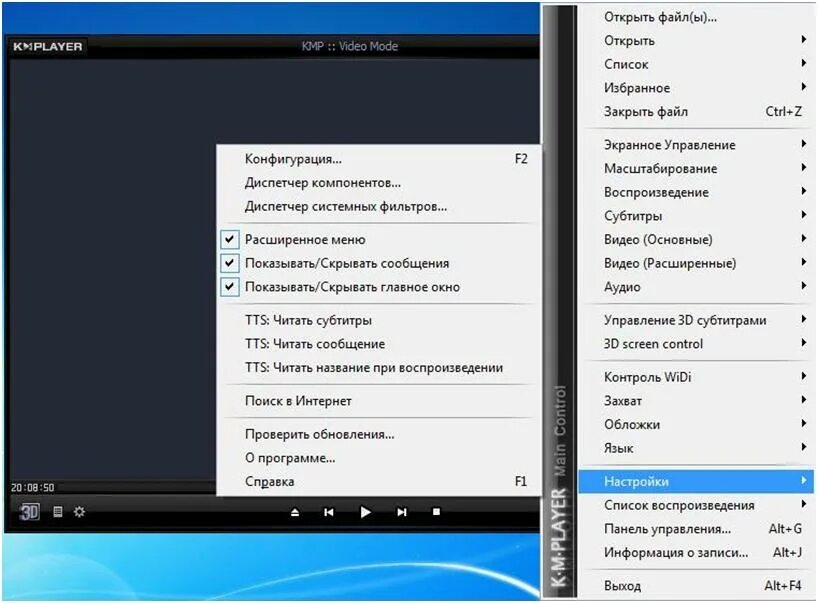Image resolution: width=818 pixels, height=603 pixels.
Task: Click the 20:08:50 time display
Action: click(x=32, y=487)
